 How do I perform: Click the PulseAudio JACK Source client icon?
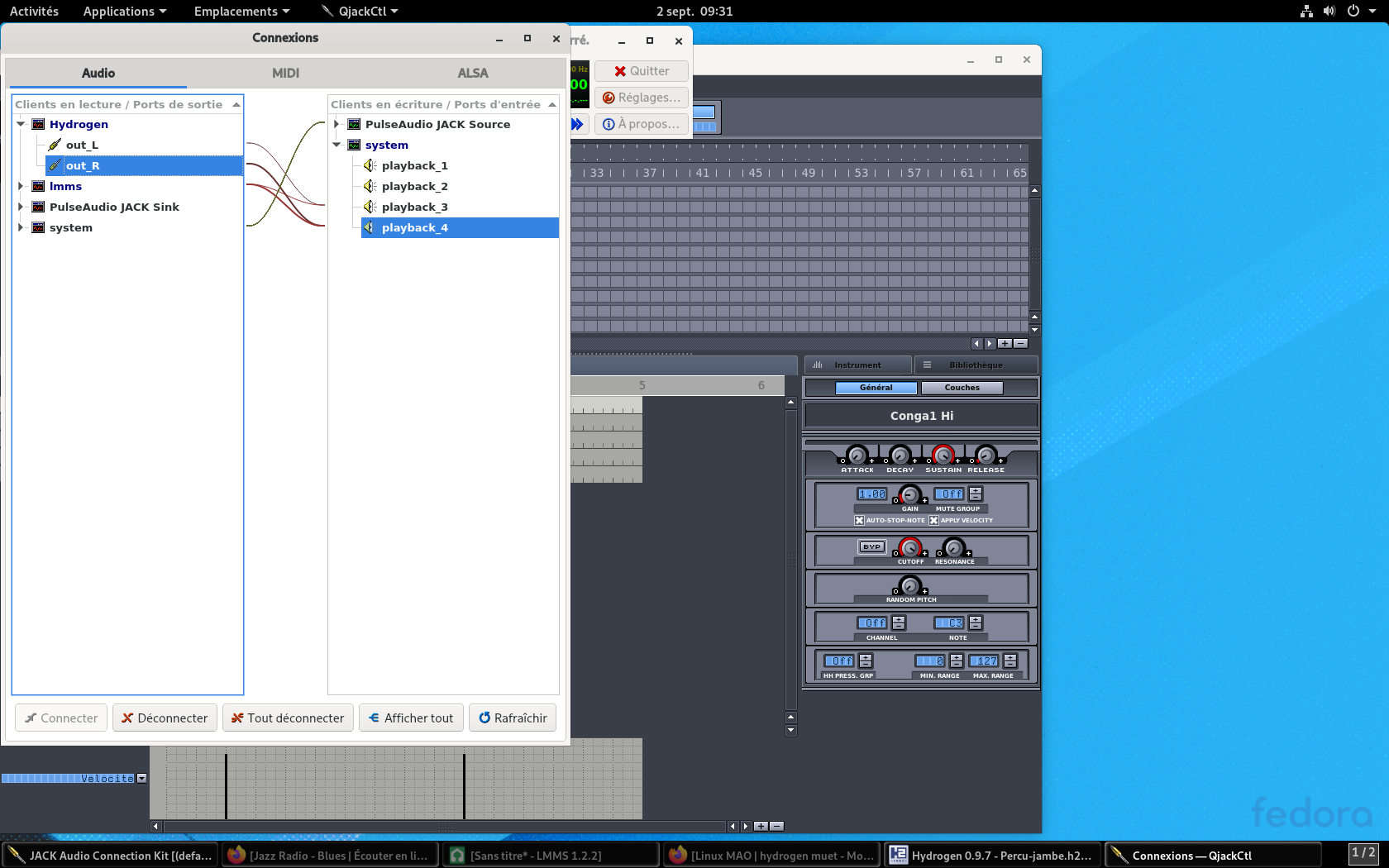354,124
